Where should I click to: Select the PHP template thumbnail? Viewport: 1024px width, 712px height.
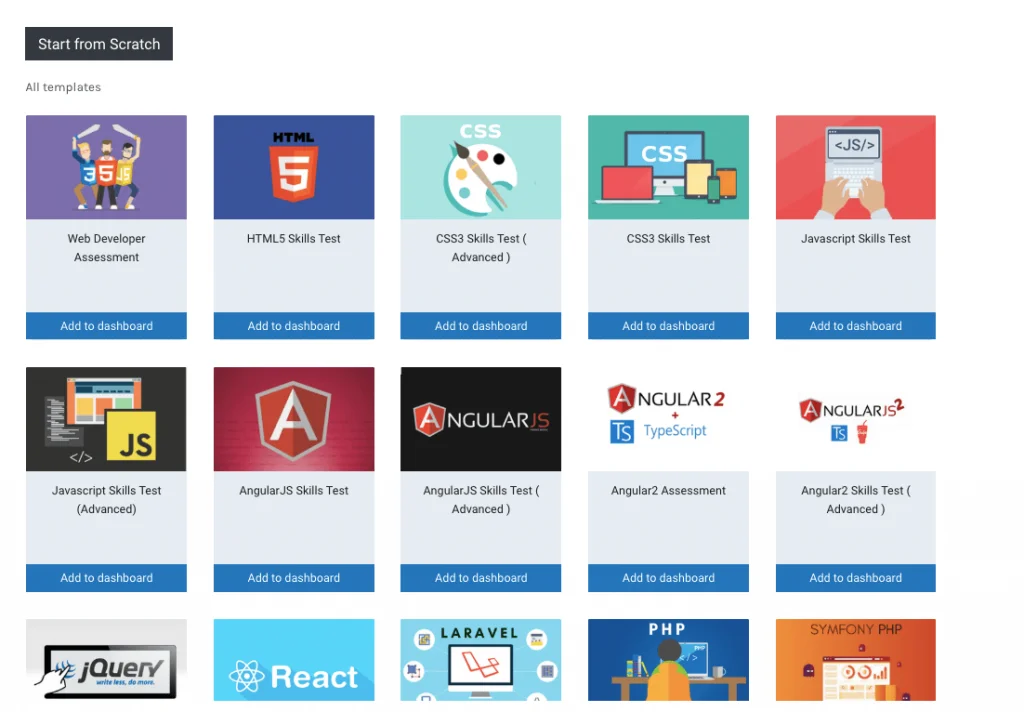tap(668, 660)
